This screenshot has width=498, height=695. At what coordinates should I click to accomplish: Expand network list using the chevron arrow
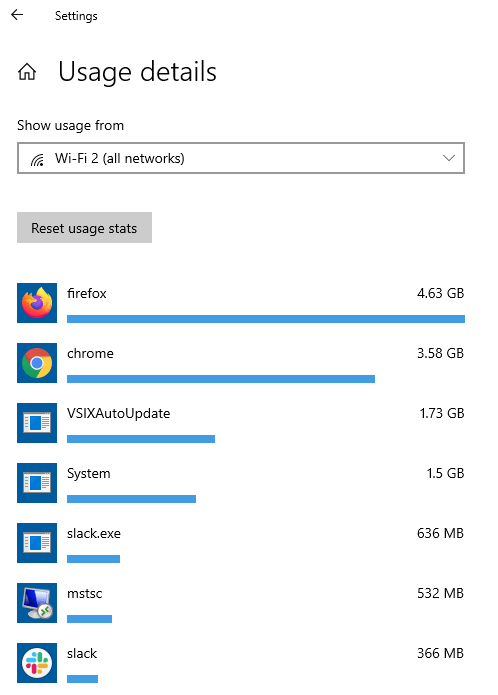click(449, 158)
